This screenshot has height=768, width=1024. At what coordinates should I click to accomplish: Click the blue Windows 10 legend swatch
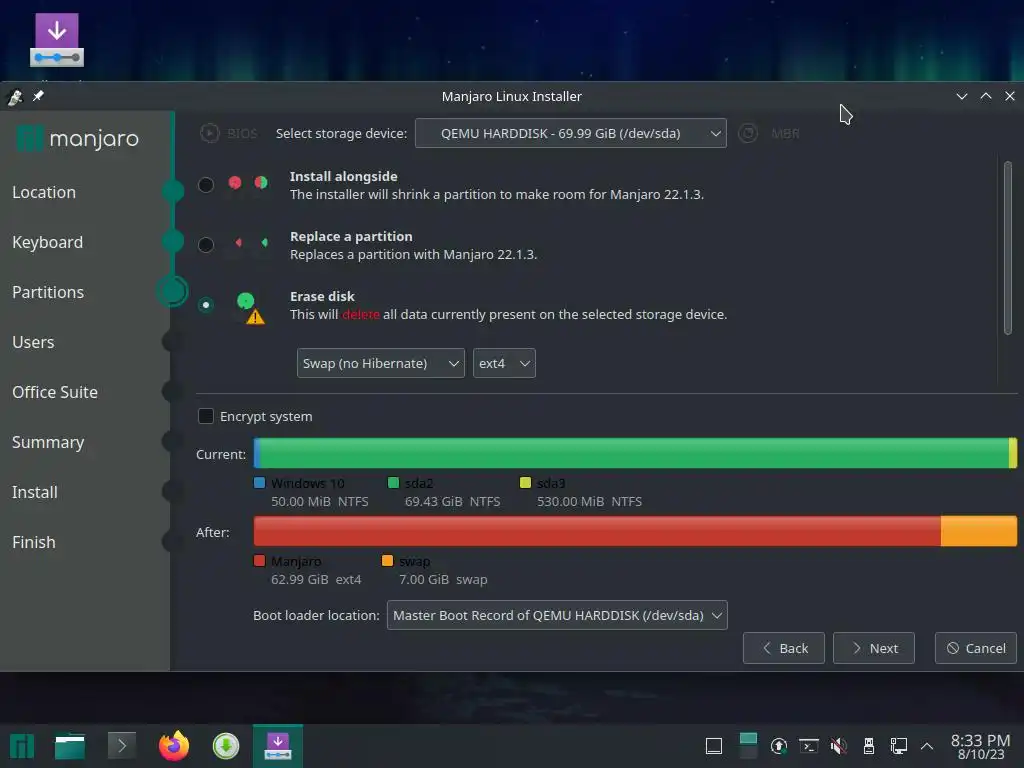[x=259, y=483]
